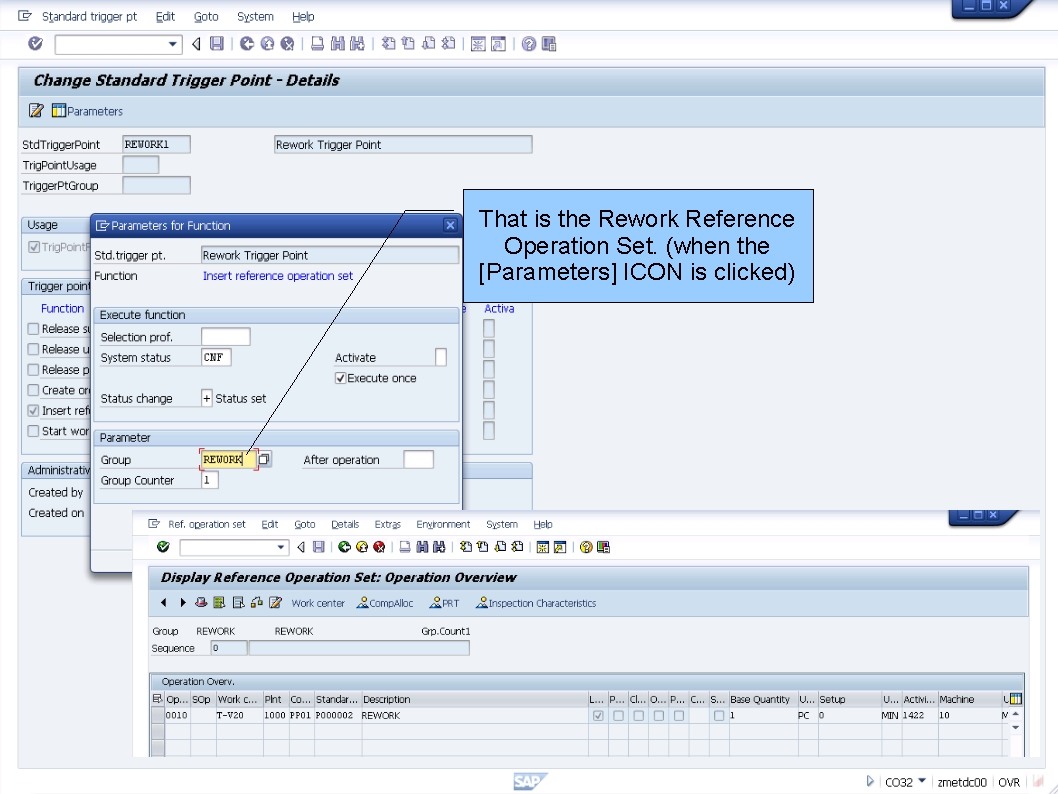Close the Parameters for Function dialog

pyautogui.click(x=450, y=225)
